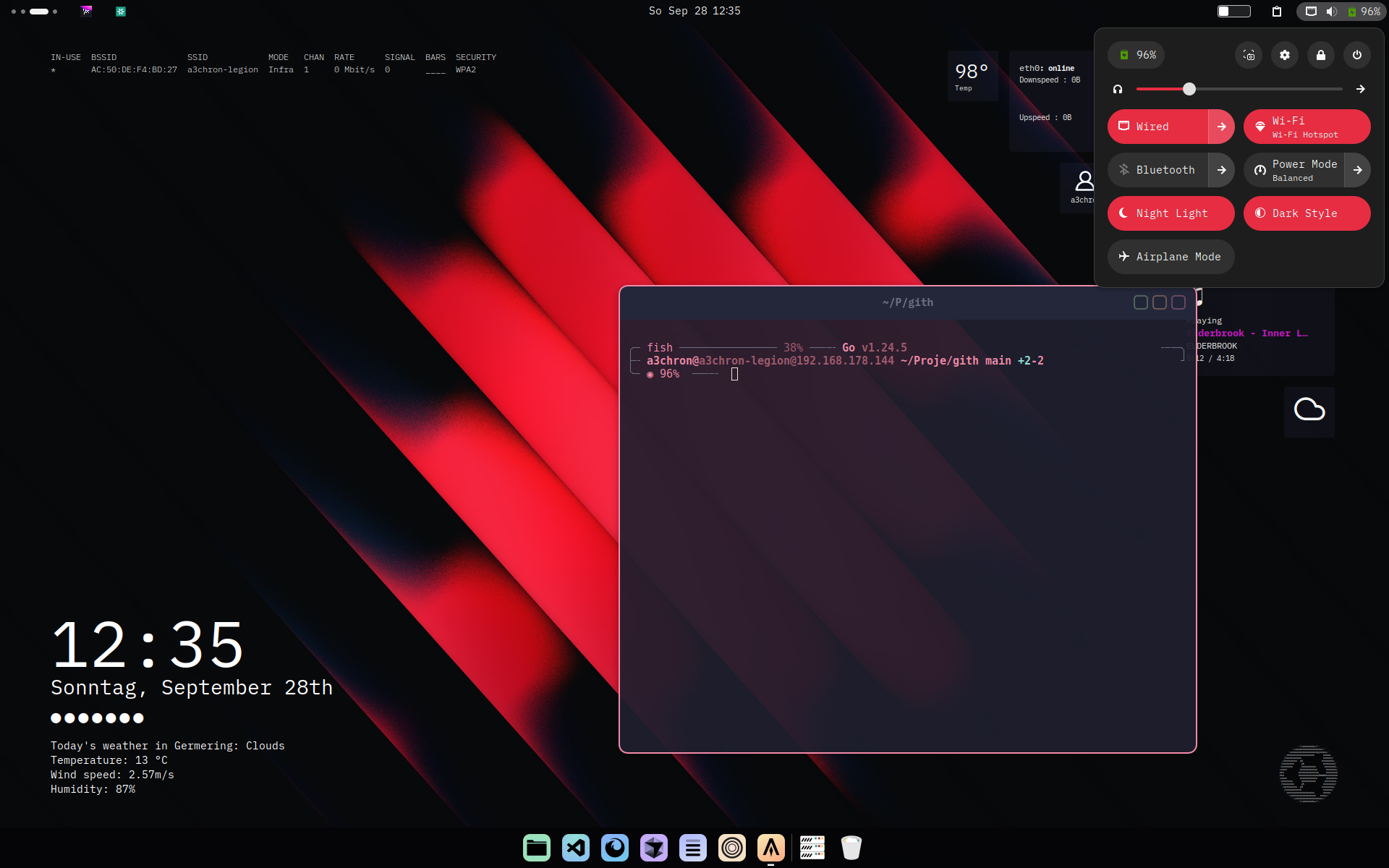Launch Visual Studio Code from the dock
The image size is (1389, 868).
pyautogui.click(x=576, y=848)
